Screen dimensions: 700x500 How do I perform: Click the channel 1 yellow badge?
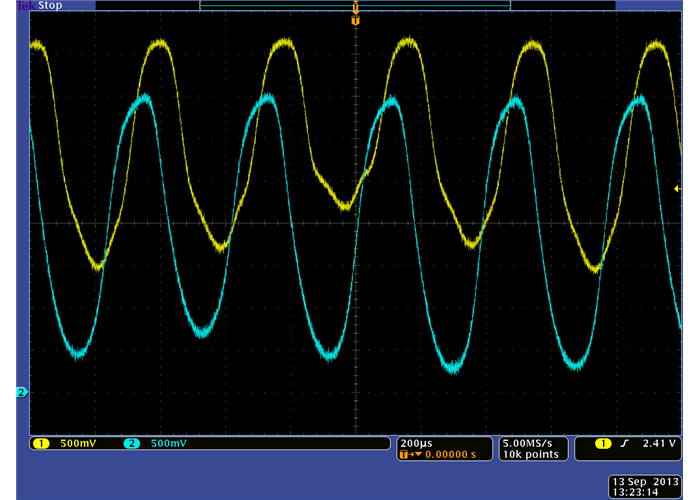(41, 443)
